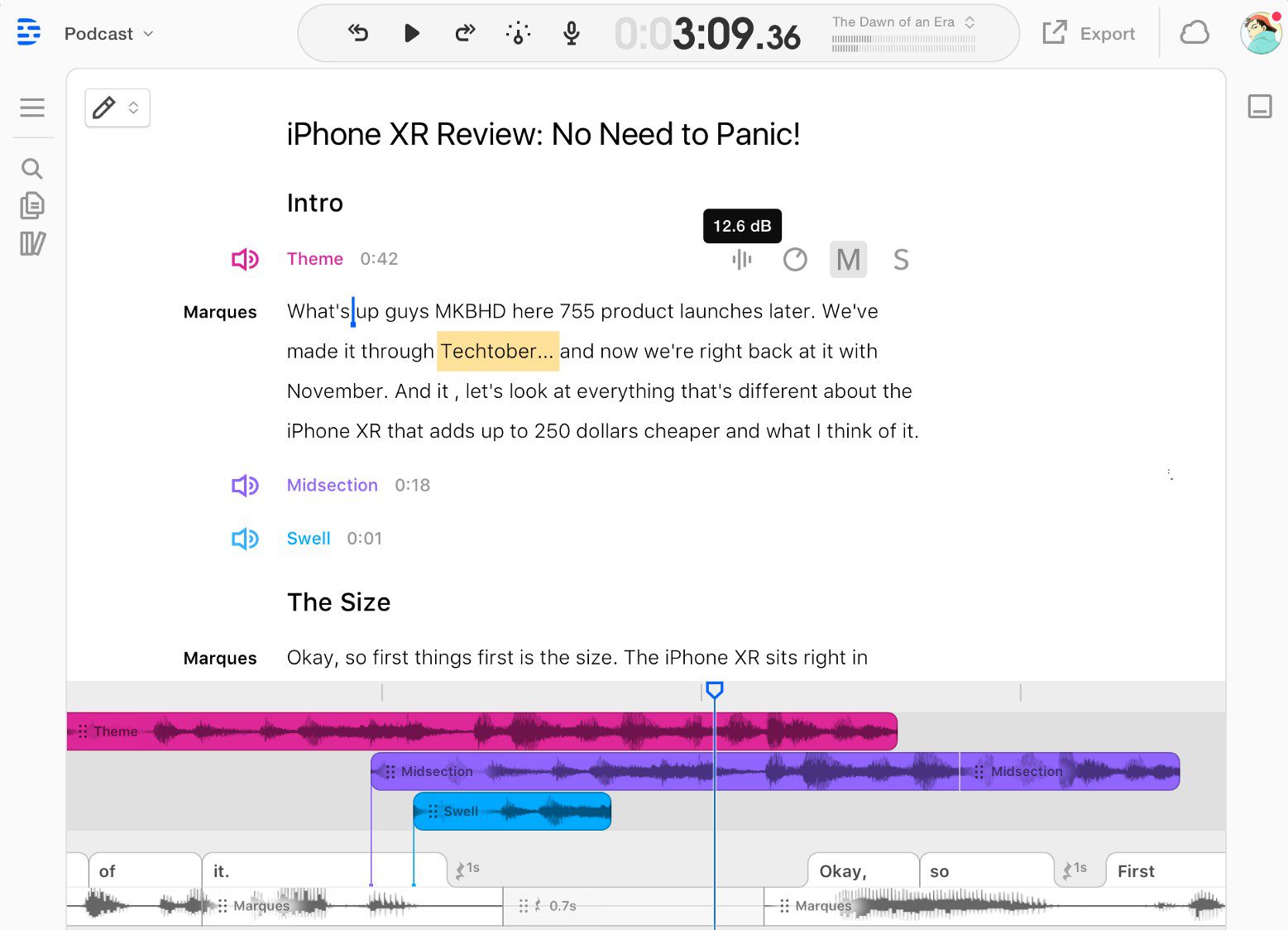Viewport: 1288px width, 930px height.
Task: Expand the pencil edit mode selector
Action: [117, 108]
